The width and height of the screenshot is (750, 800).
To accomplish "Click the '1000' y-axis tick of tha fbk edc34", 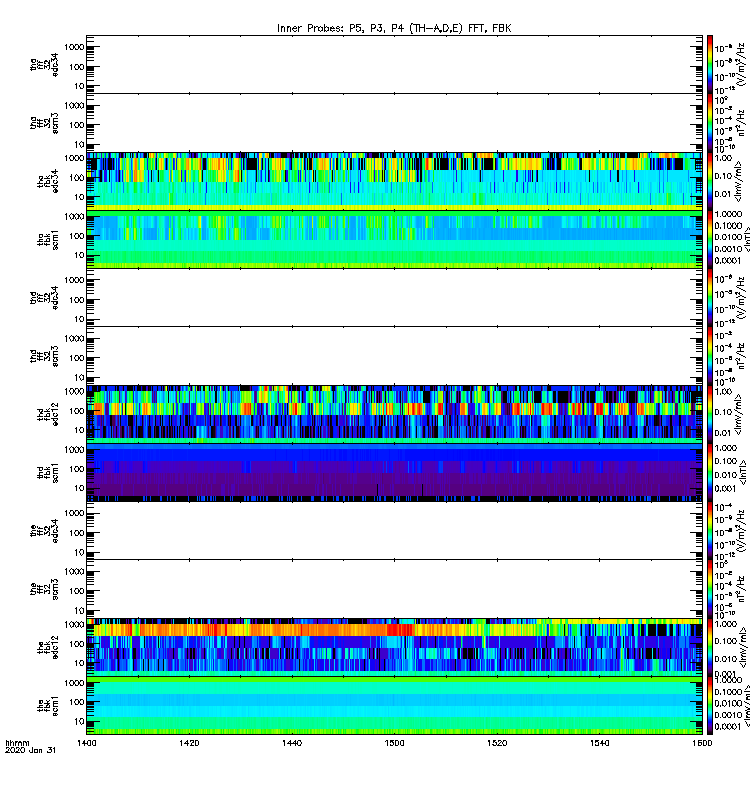I will pos(74,158).
